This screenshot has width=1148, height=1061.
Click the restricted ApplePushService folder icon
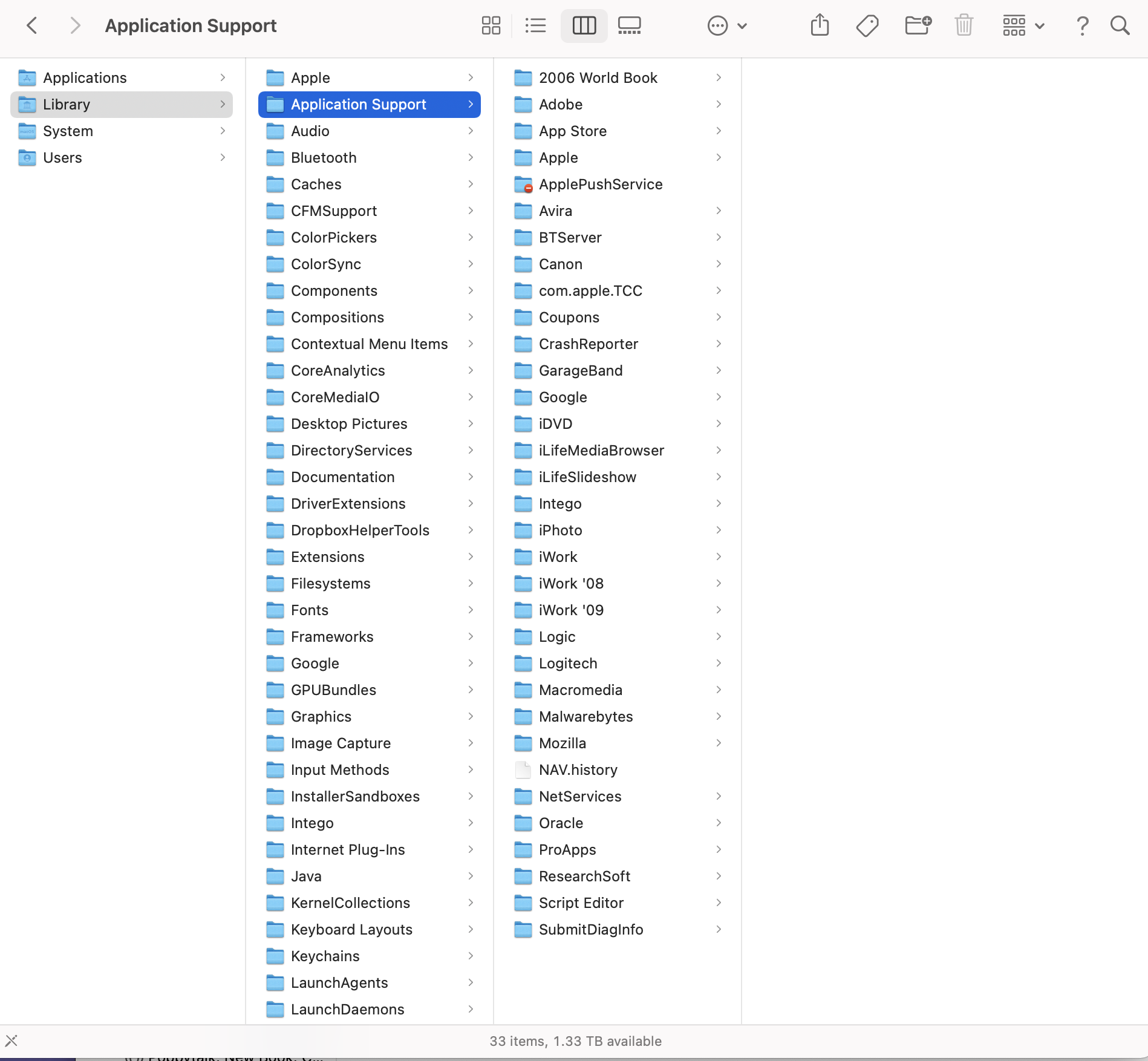[x=523, y=184]
